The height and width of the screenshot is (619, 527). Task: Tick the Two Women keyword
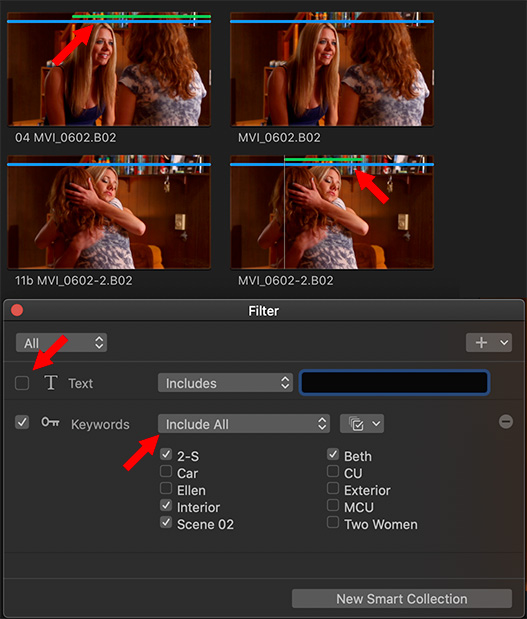pos(333,522)
